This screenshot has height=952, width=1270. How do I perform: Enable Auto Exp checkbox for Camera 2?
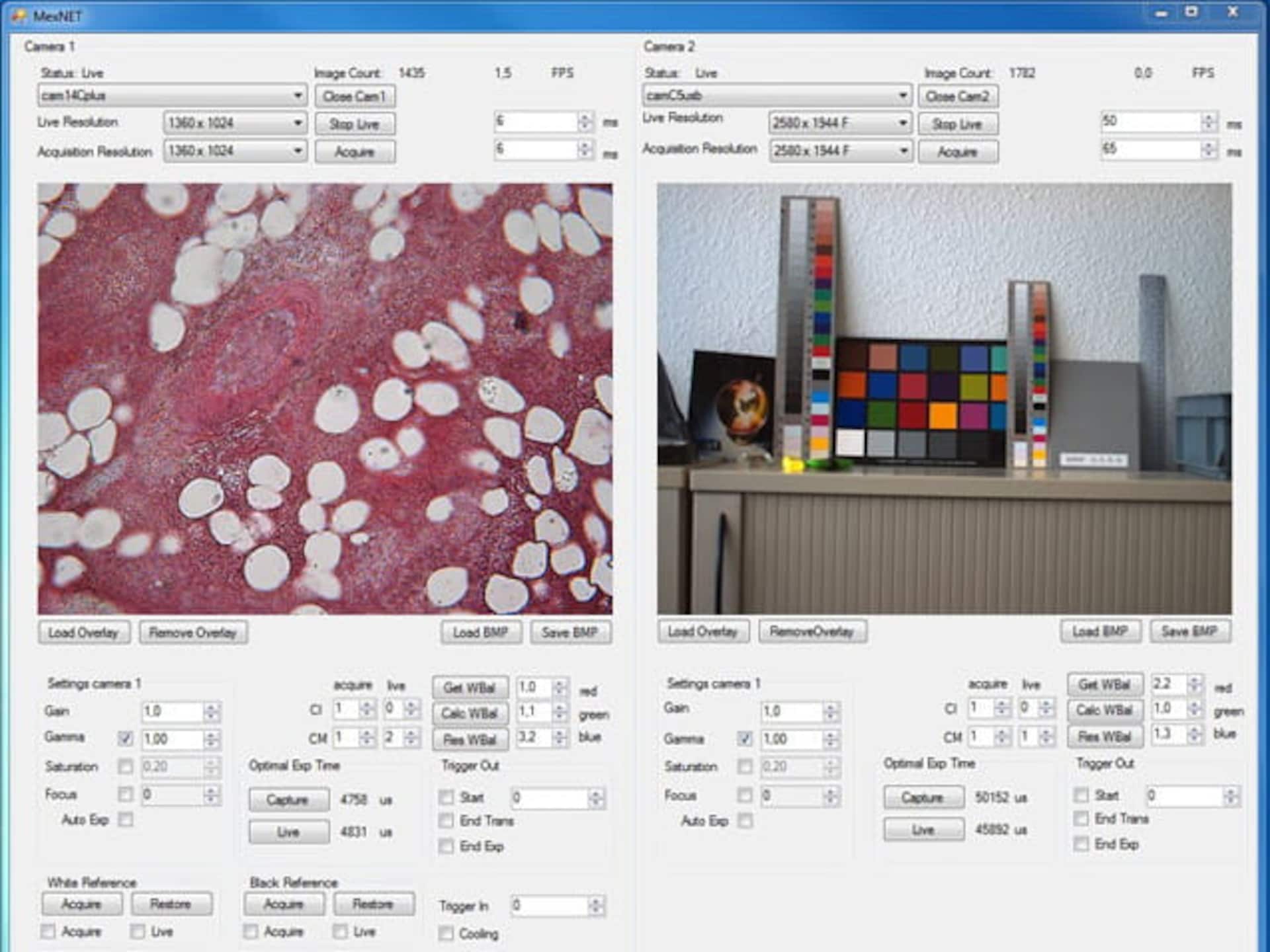point(745,820)
